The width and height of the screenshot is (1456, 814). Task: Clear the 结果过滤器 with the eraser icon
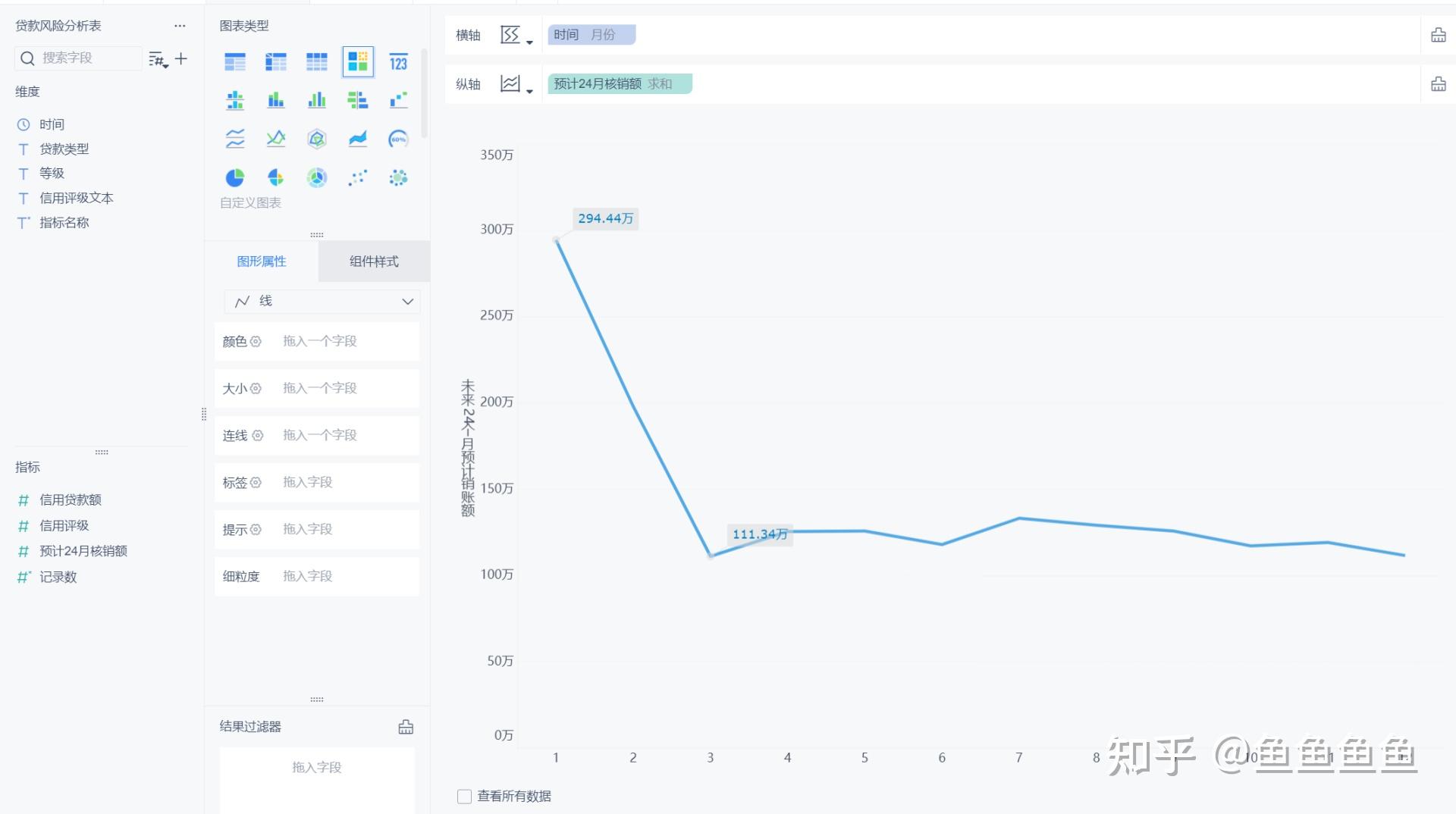[x=406, y=727]
